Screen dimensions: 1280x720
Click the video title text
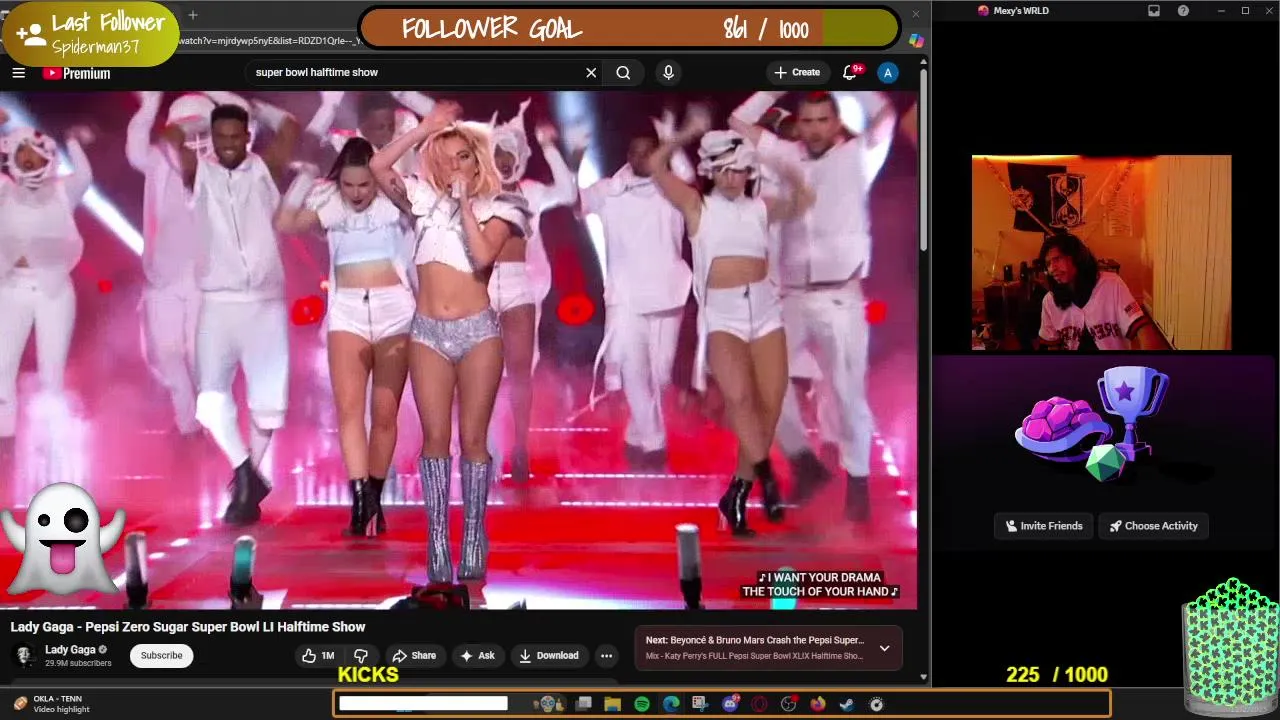point(188,627)
